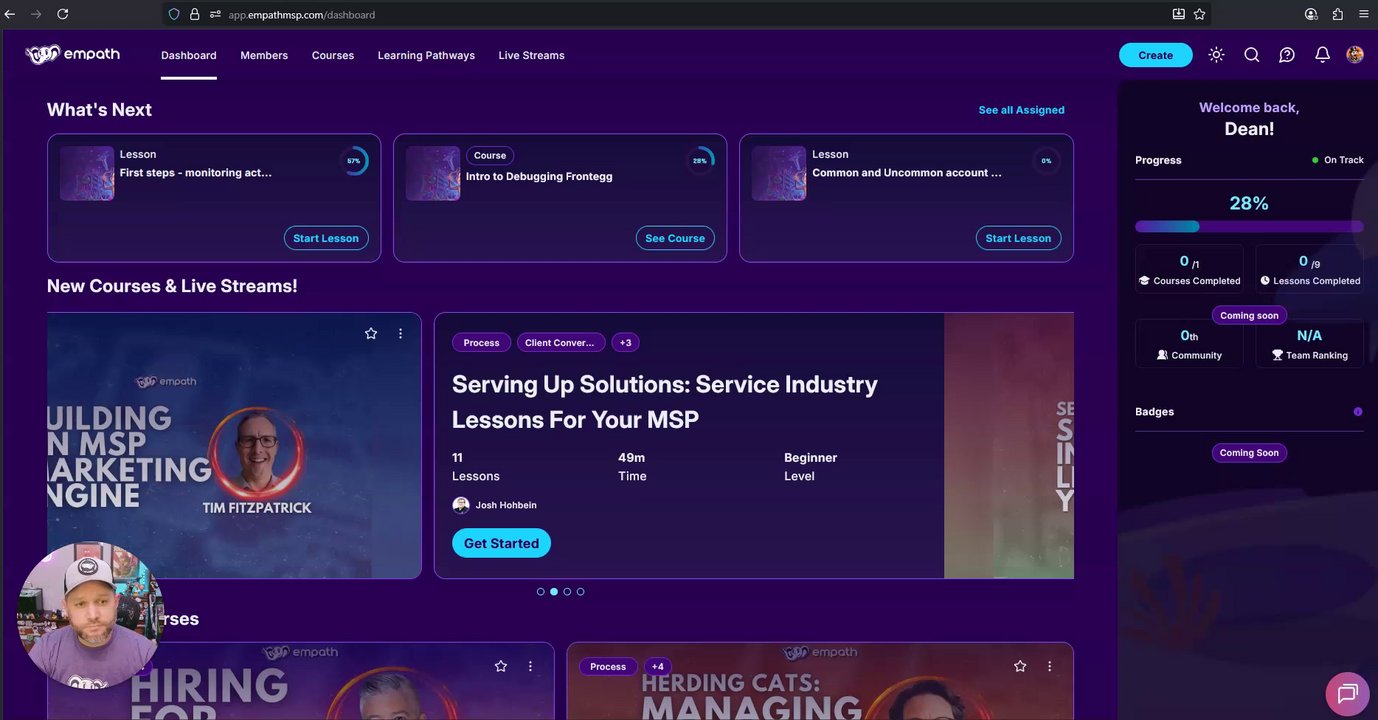The height and width of the screenshot is (720, 1378).
Task: Go to Learning Pathways
Action: [426, 55]
